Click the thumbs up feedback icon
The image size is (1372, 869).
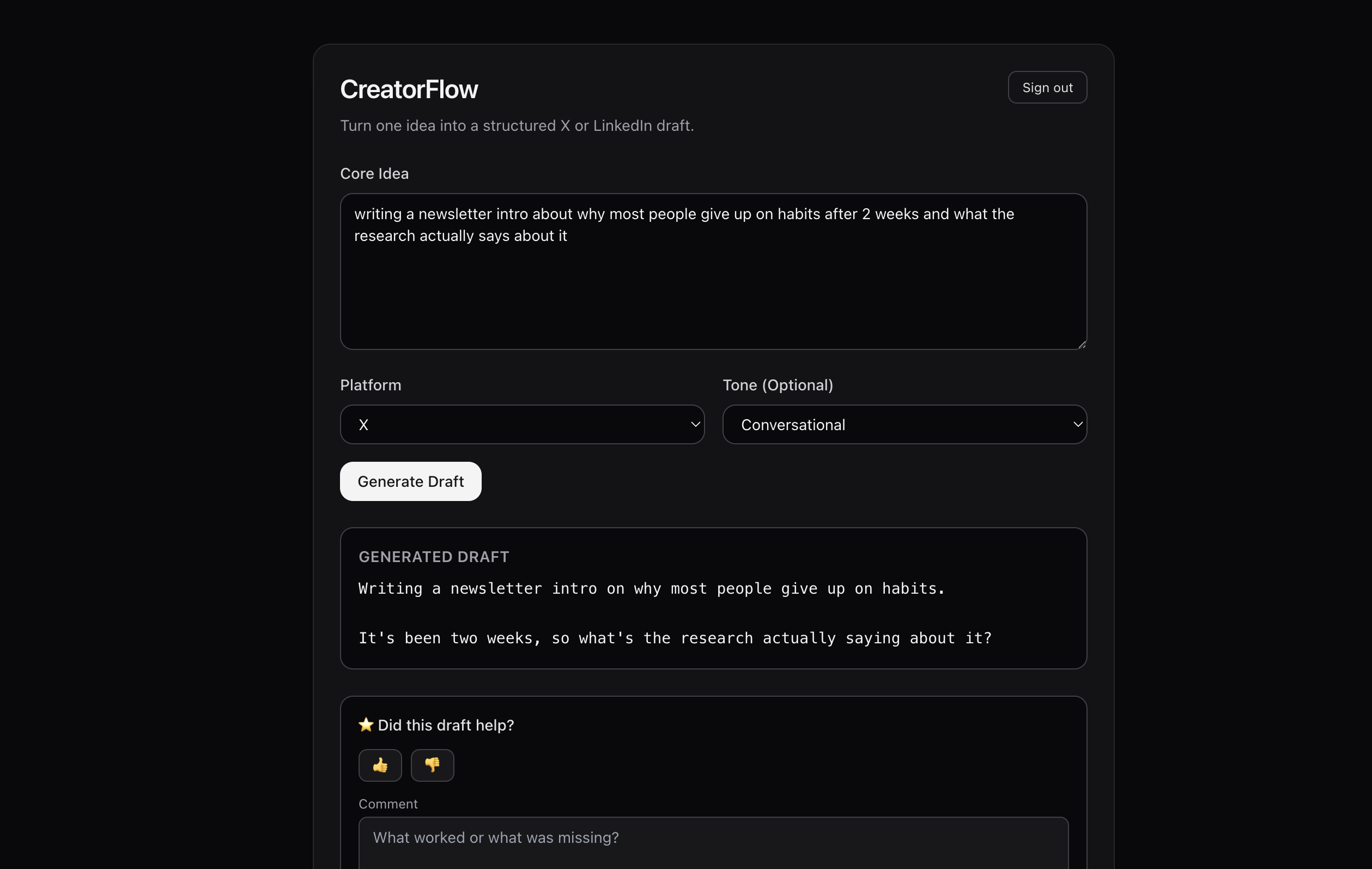[x=380, y=765]
